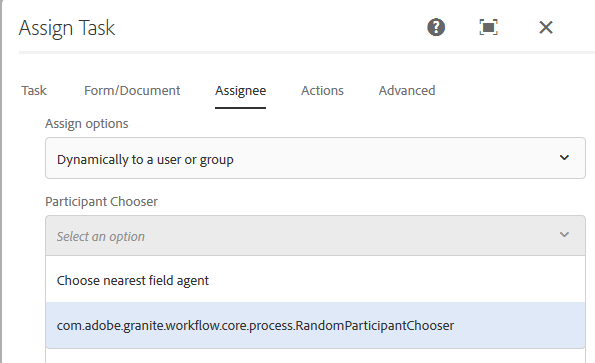Screen dimensions: 595x363
Task: Switch to the Advanced tab
Action: coord(407,91)
